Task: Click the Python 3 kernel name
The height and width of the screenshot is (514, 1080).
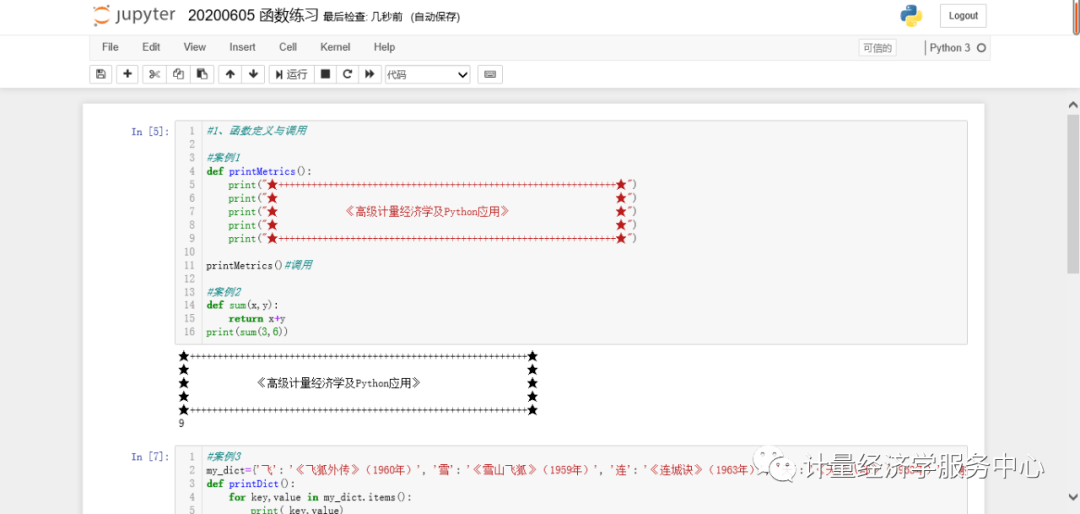Action: (x=950, y=48)
